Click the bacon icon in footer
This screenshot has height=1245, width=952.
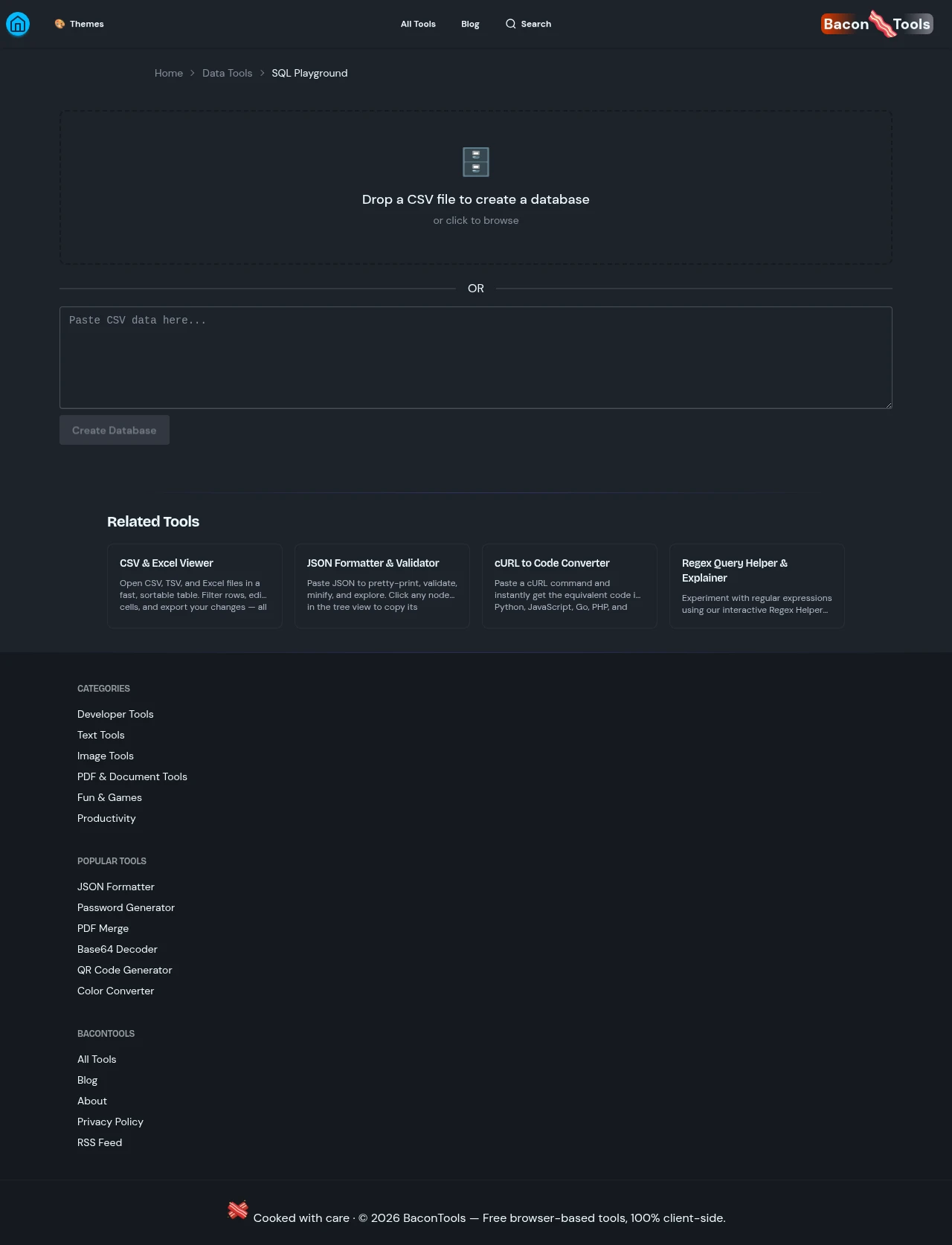click(x=238, y=1210)
